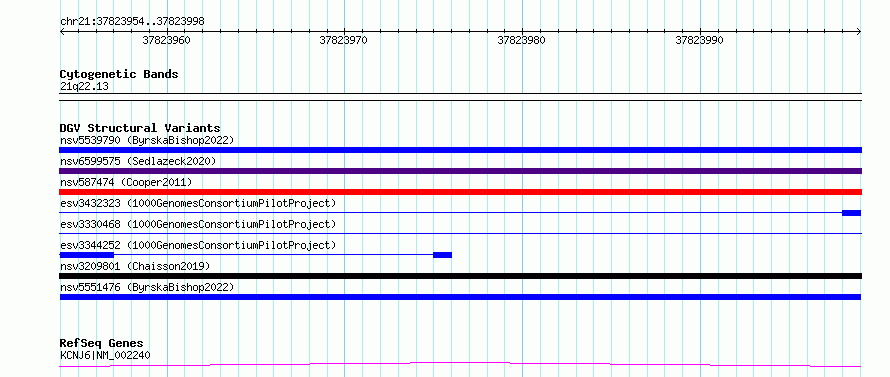Click the black bar of nsv3209801
The height and width of the screenshot is (377, 890).
click(x=460, y=276)
